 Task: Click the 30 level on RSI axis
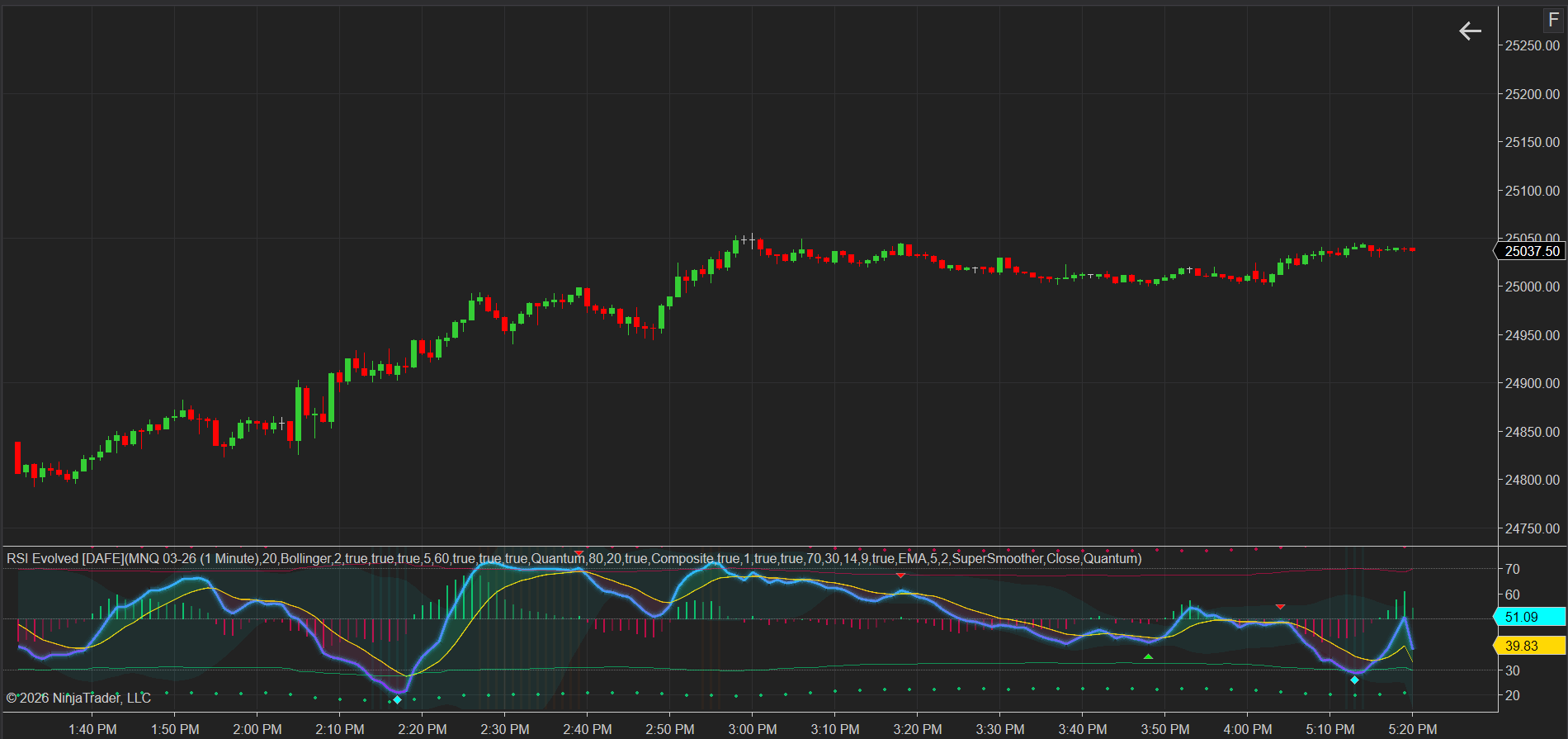pyautogui.click(x=1513, y=670)
